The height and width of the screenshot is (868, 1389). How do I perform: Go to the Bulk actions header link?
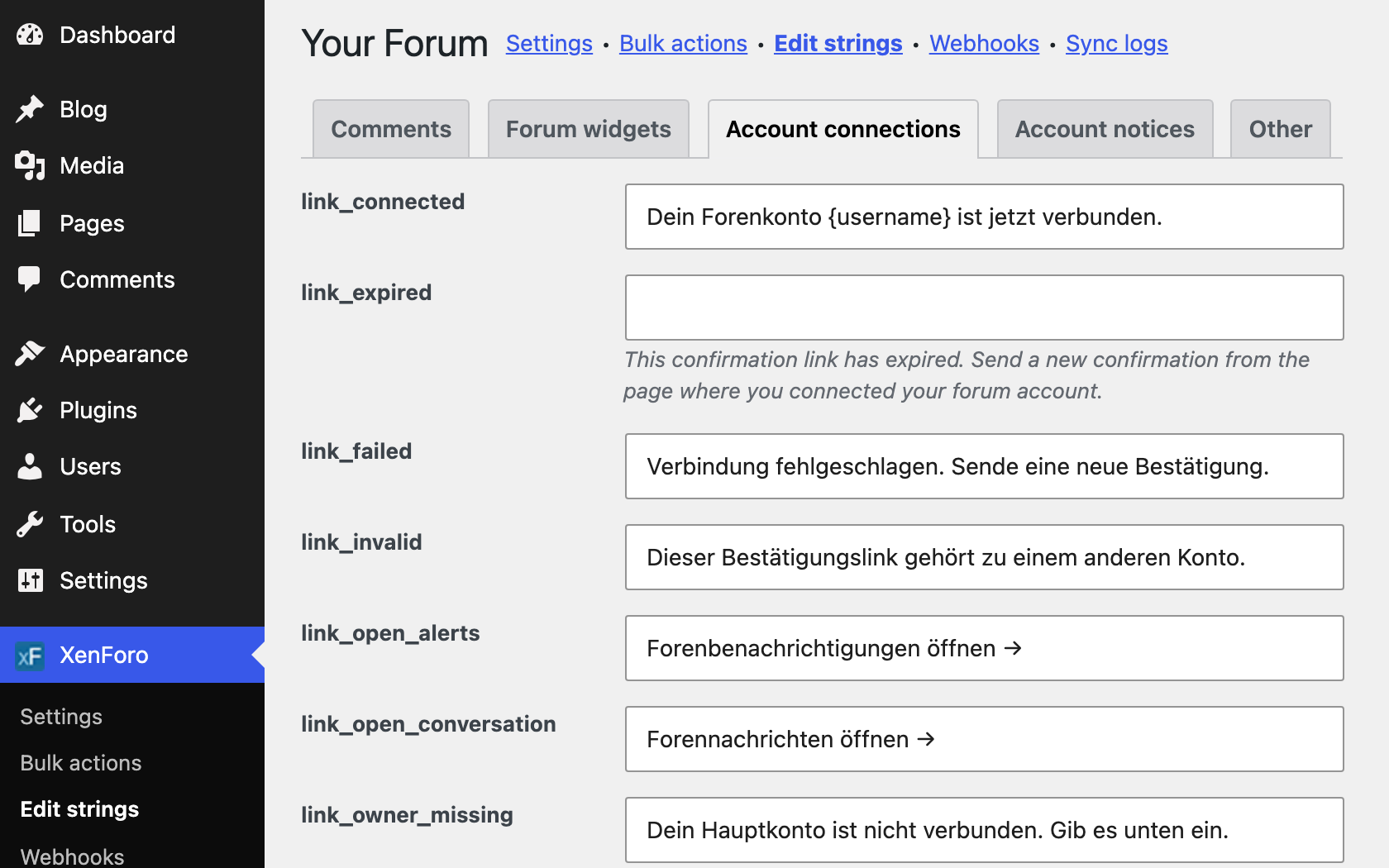pyautogui.click(x=683, y=43)
